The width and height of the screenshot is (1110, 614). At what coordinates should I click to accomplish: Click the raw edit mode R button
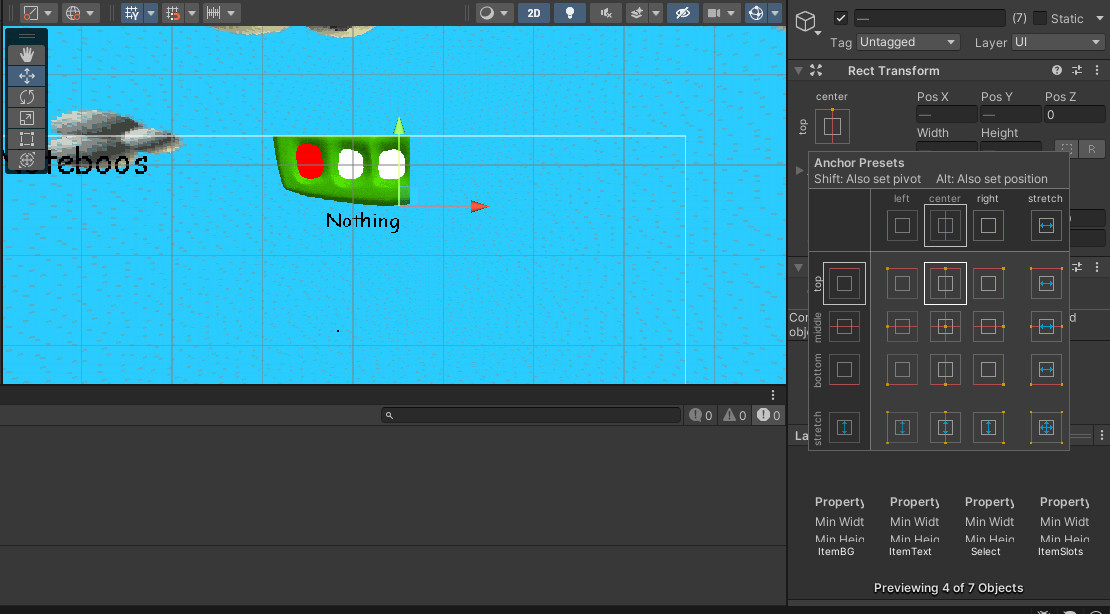pyautogui.click(x=1091, y=149)
